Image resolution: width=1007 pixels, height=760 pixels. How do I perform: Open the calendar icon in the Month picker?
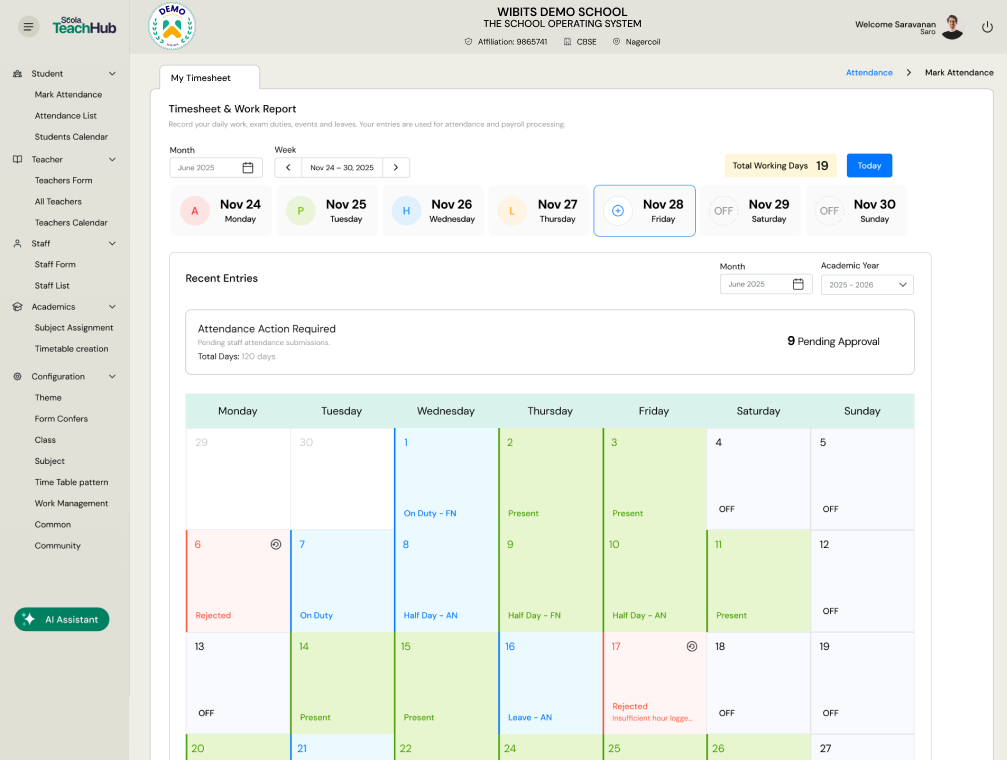(x=248, y=167)
